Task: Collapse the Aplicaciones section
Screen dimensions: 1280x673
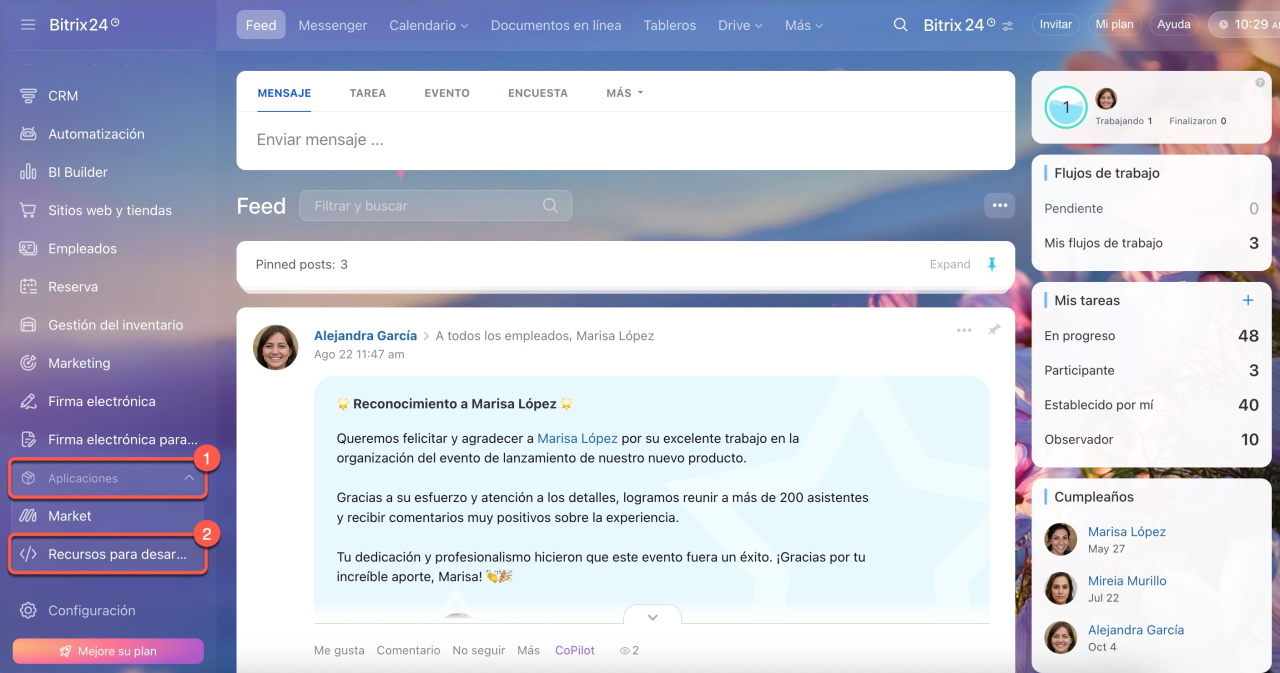Action: pyautogui.click(x=189, y=479)
